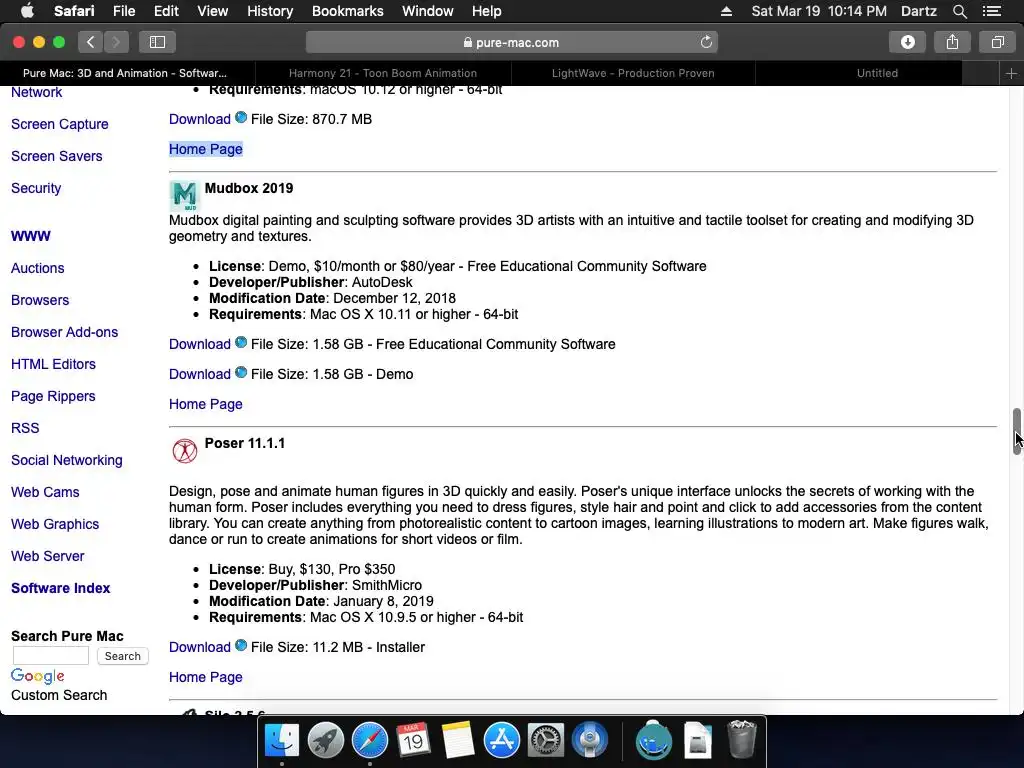
Task: Launch Launchpad rocket from the Dock
Action: point(325,740)
